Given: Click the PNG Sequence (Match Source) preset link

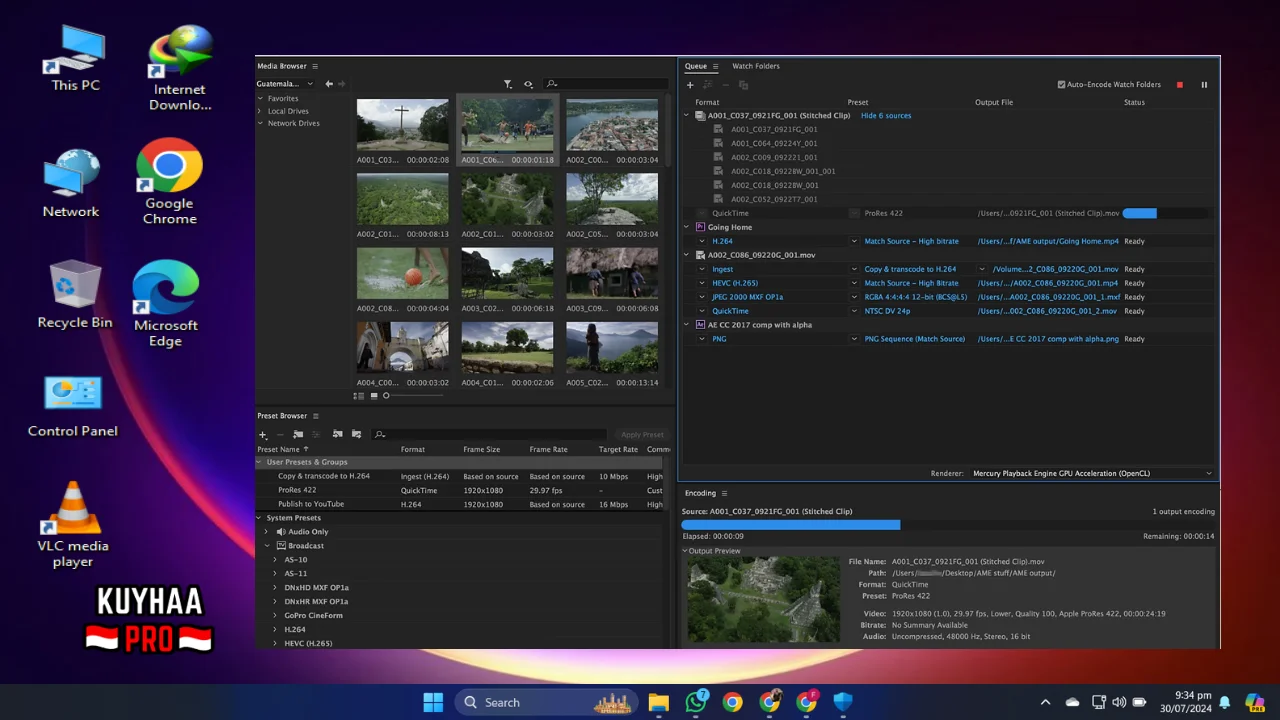Looking at the screenshot, I should (x=915, y=339).
